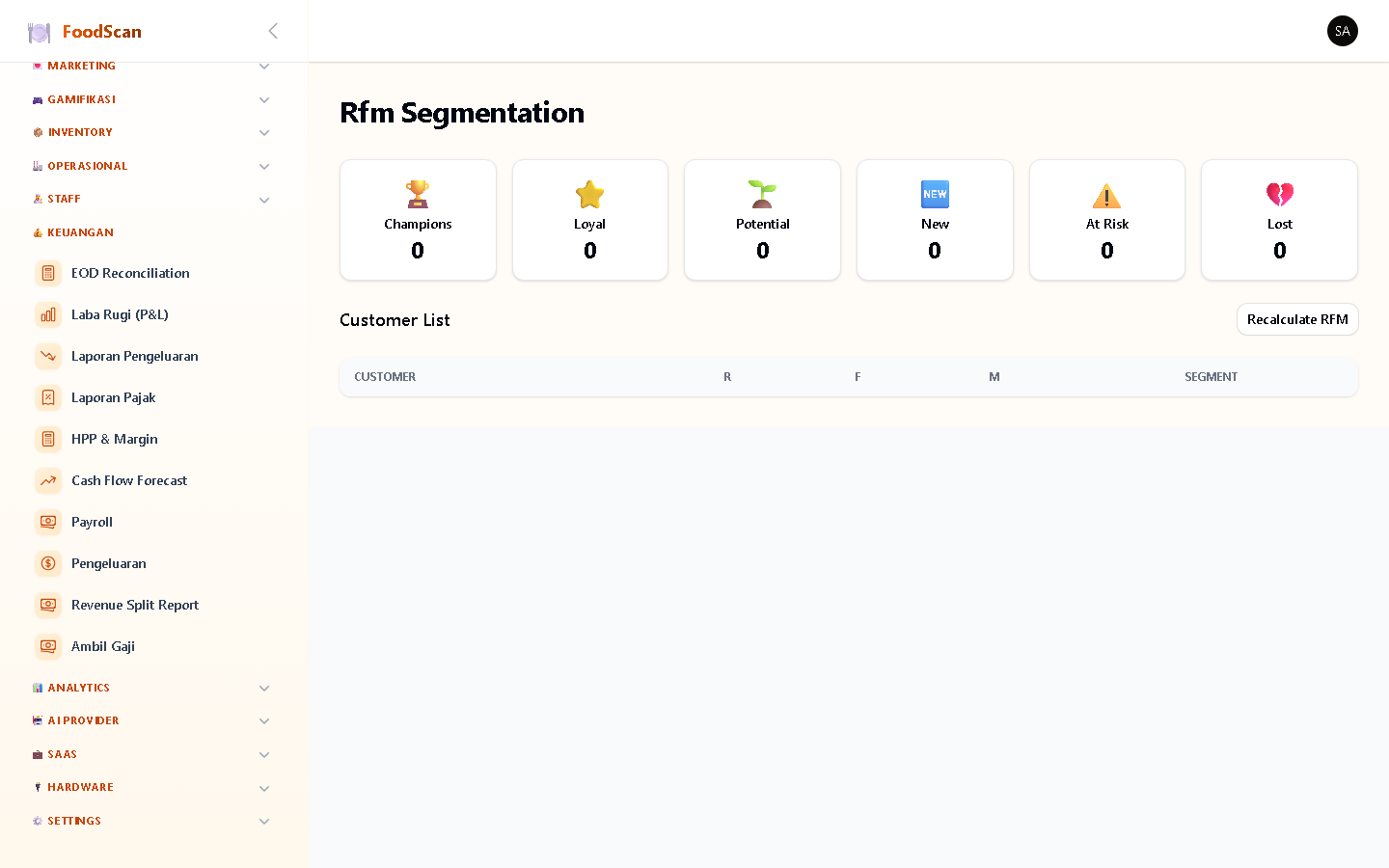Click the EOD Reconciliation icon
Viewport: 1389px width, 868px height.
click(x=48, y=273)
